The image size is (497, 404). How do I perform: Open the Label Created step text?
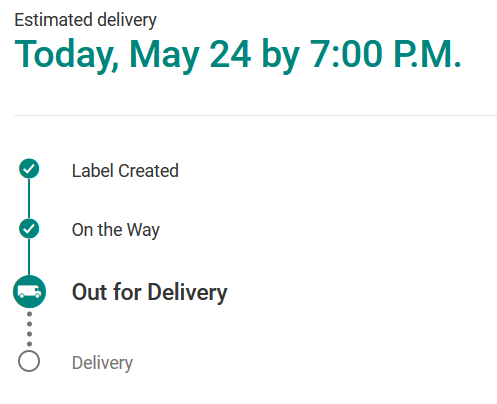pos(125,171)
